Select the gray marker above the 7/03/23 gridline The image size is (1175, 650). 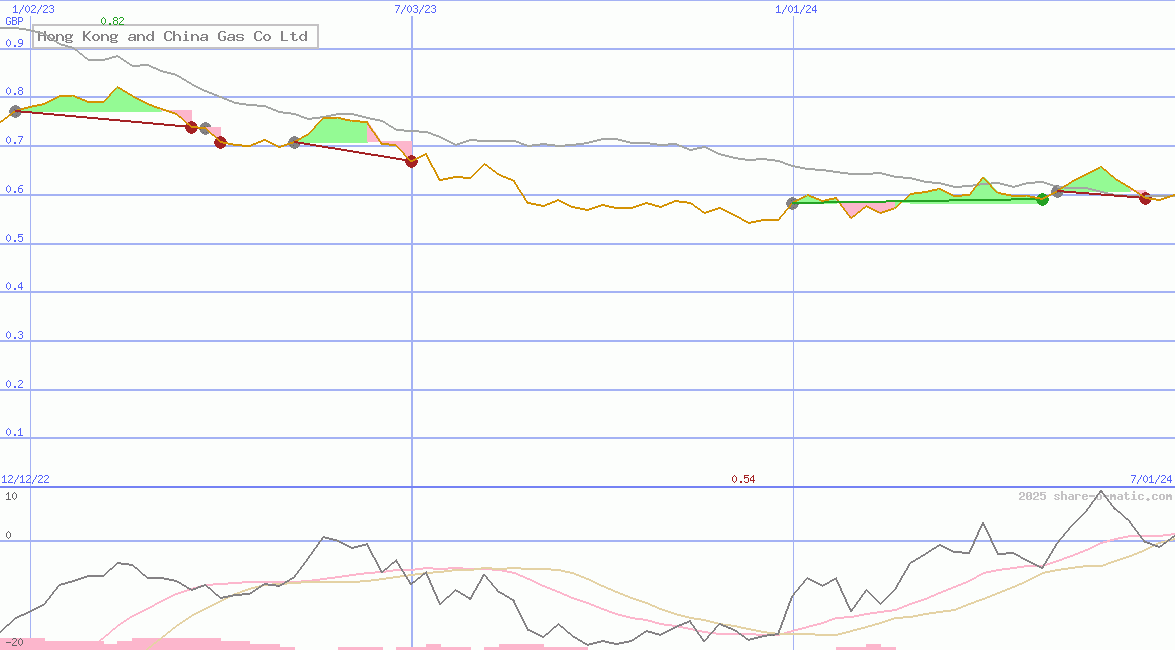tap(293, 141)
